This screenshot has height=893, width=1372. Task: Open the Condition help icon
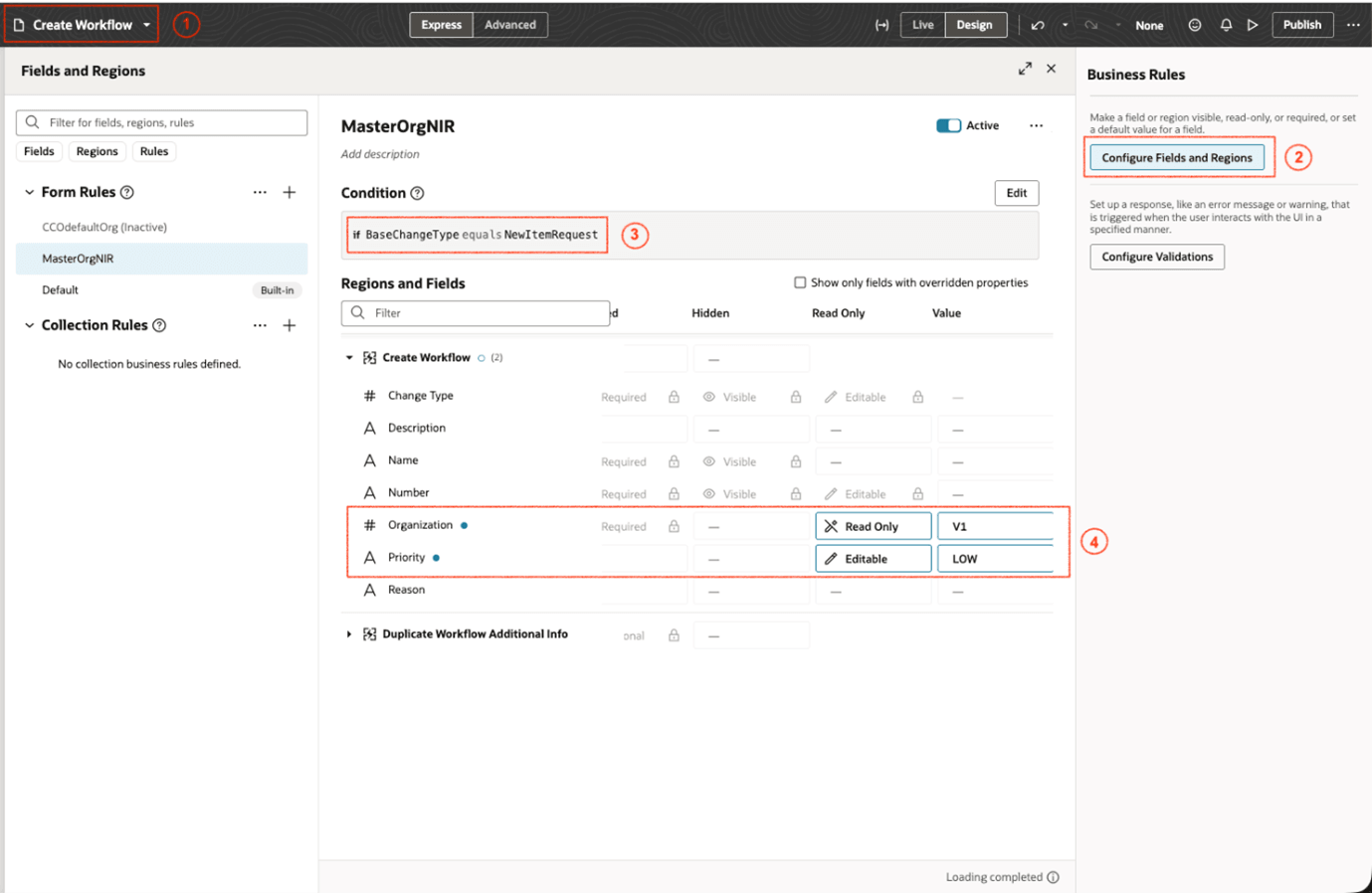pos(418,193)
